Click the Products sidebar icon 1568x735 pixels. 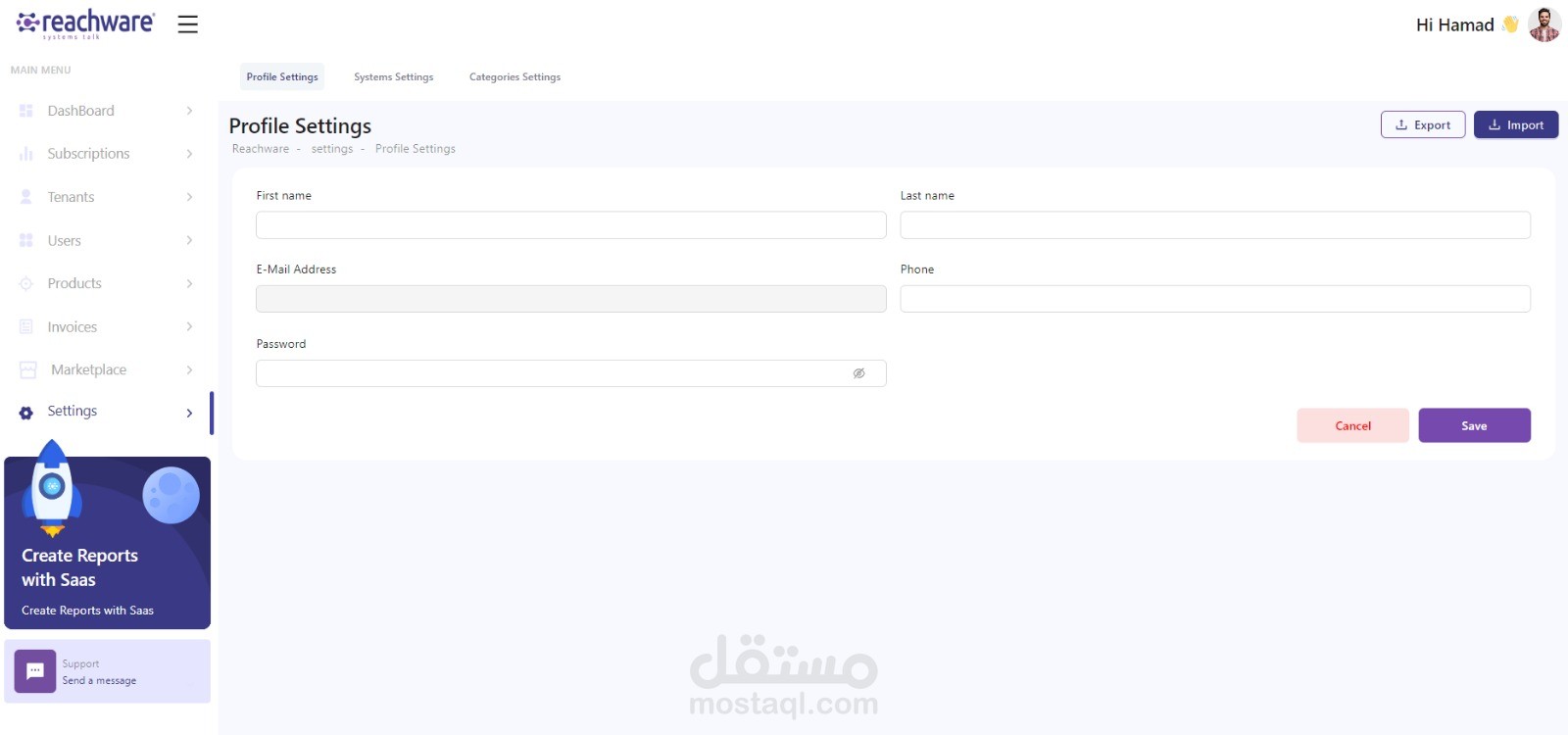(26, 283)
